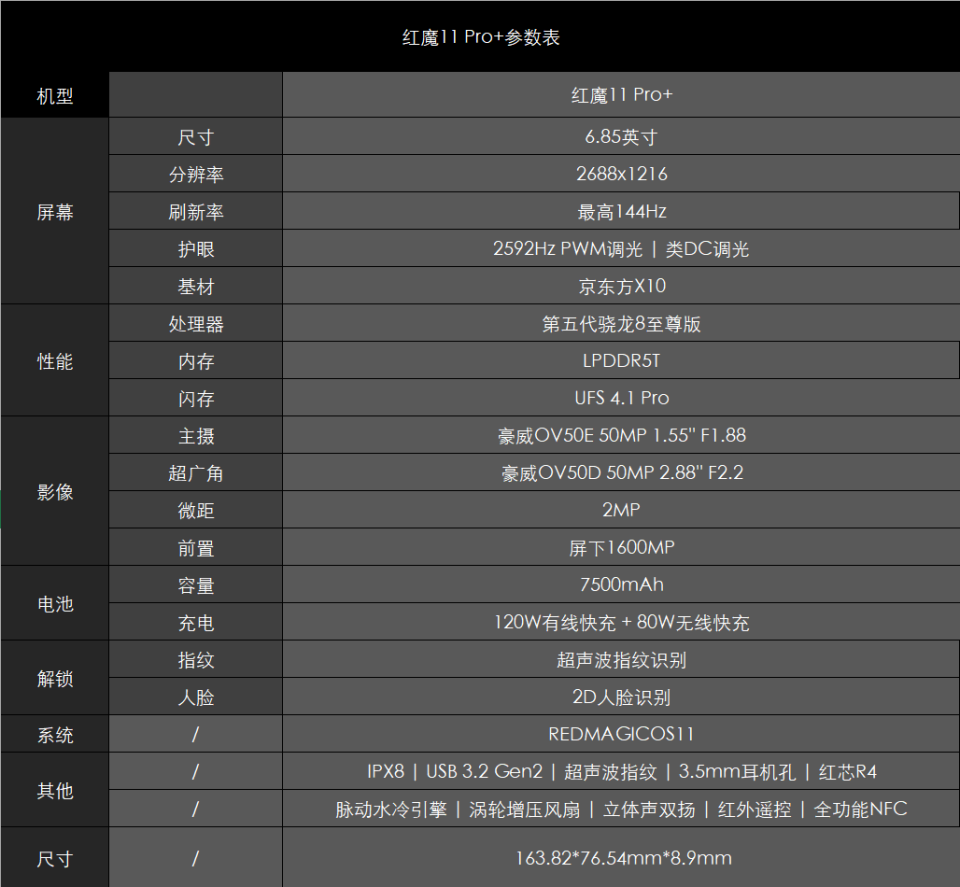960x887 pixels.
Task: Click the UFS 4.1 Pro value
Action: pyautogui.click(x=621, y=398)
